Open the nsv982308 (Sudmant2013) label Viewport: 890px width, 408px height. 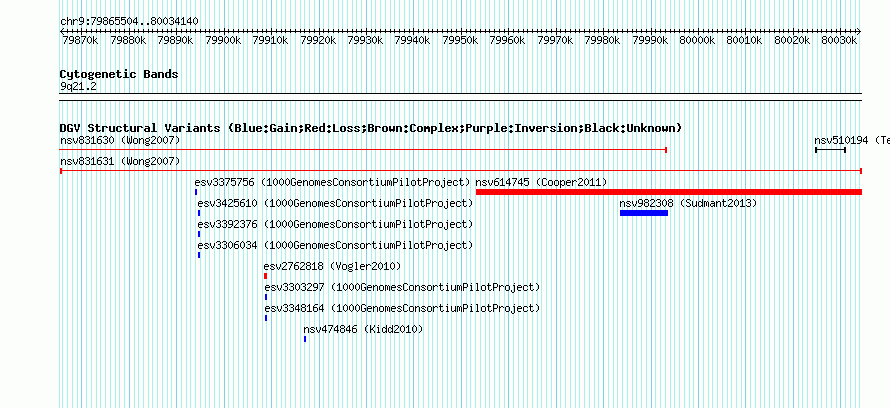click(x=689, y=204)
